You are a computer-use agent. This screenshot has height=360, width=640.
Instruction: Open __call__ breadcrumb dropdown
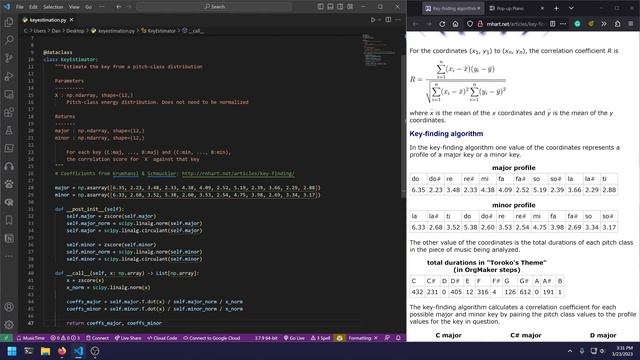click(193, 31)
